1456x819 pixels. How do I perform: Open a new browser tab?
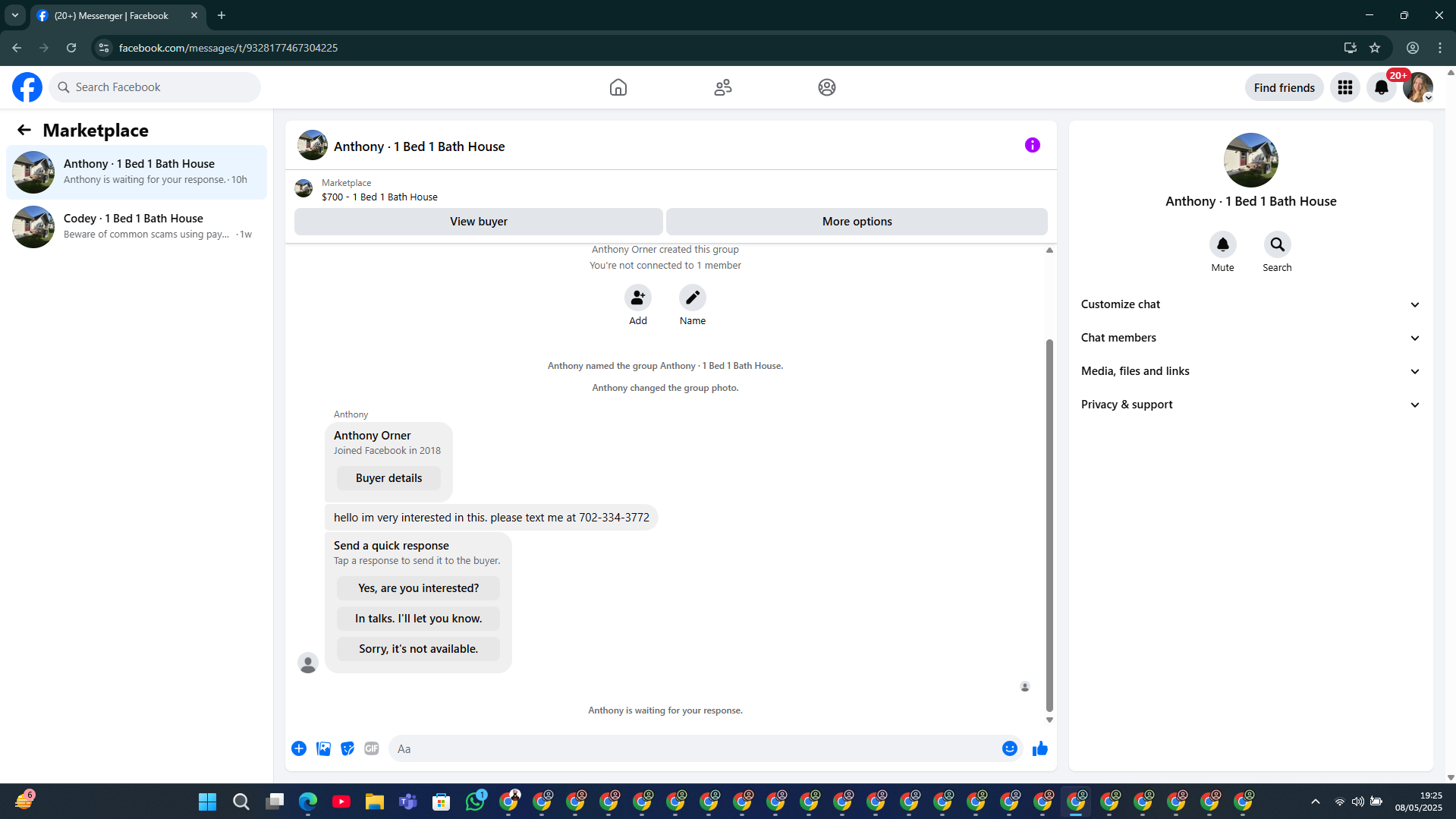[x=222, y=15]
